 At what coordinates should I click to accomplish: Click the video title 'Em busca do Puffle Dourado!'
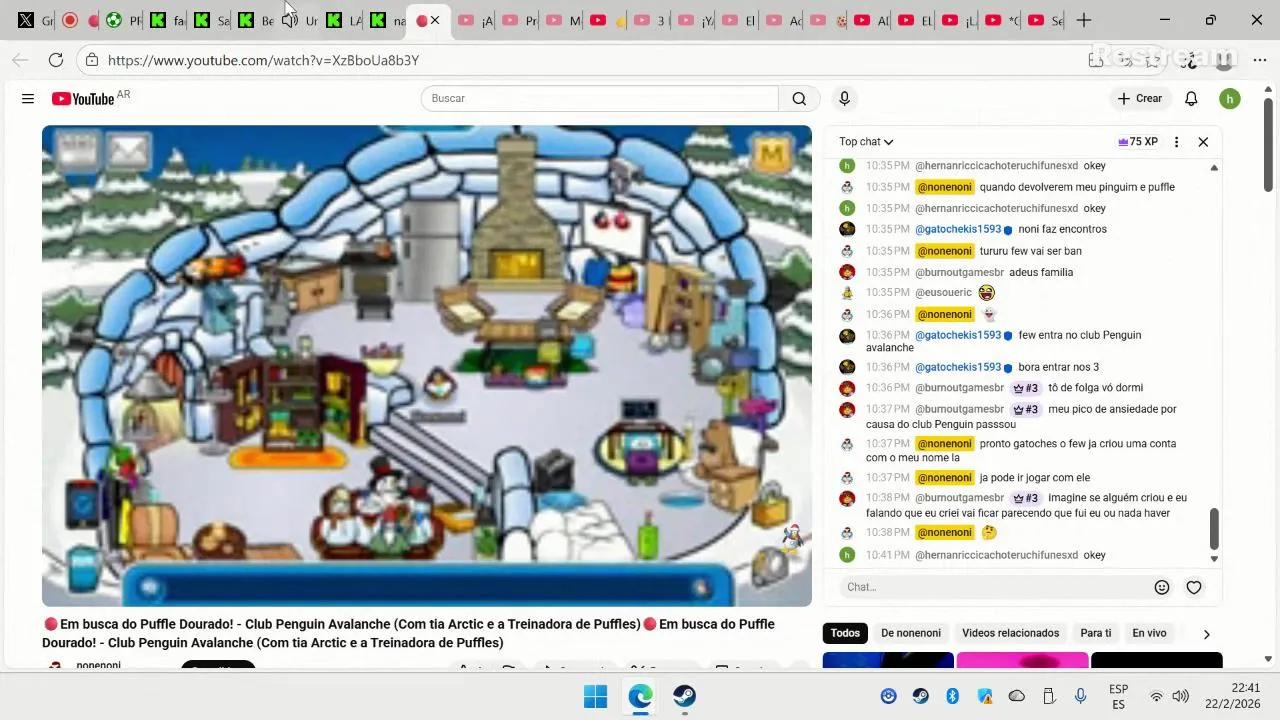pos(408,633)
